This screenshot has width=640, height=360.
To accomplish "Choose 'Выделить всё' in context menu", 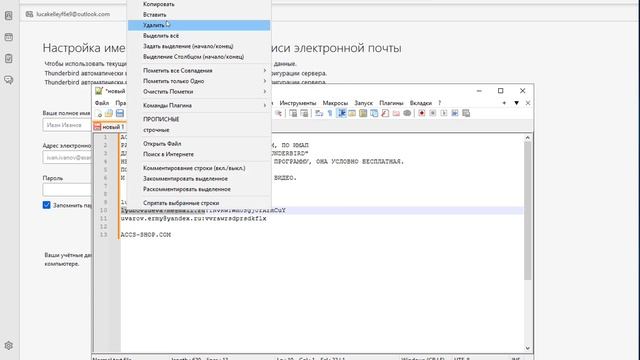I will click(199, 36).
